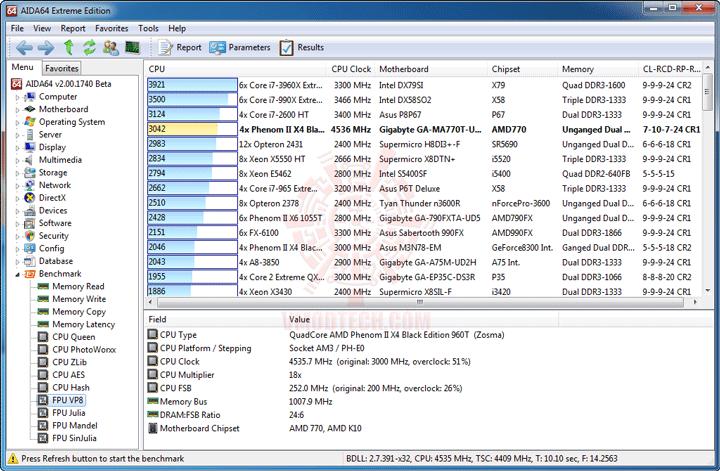Viewport: 720px width, 471px height.
Task: Select the Database tree icon
Action: pyautogui.click(x=30, y=261)
